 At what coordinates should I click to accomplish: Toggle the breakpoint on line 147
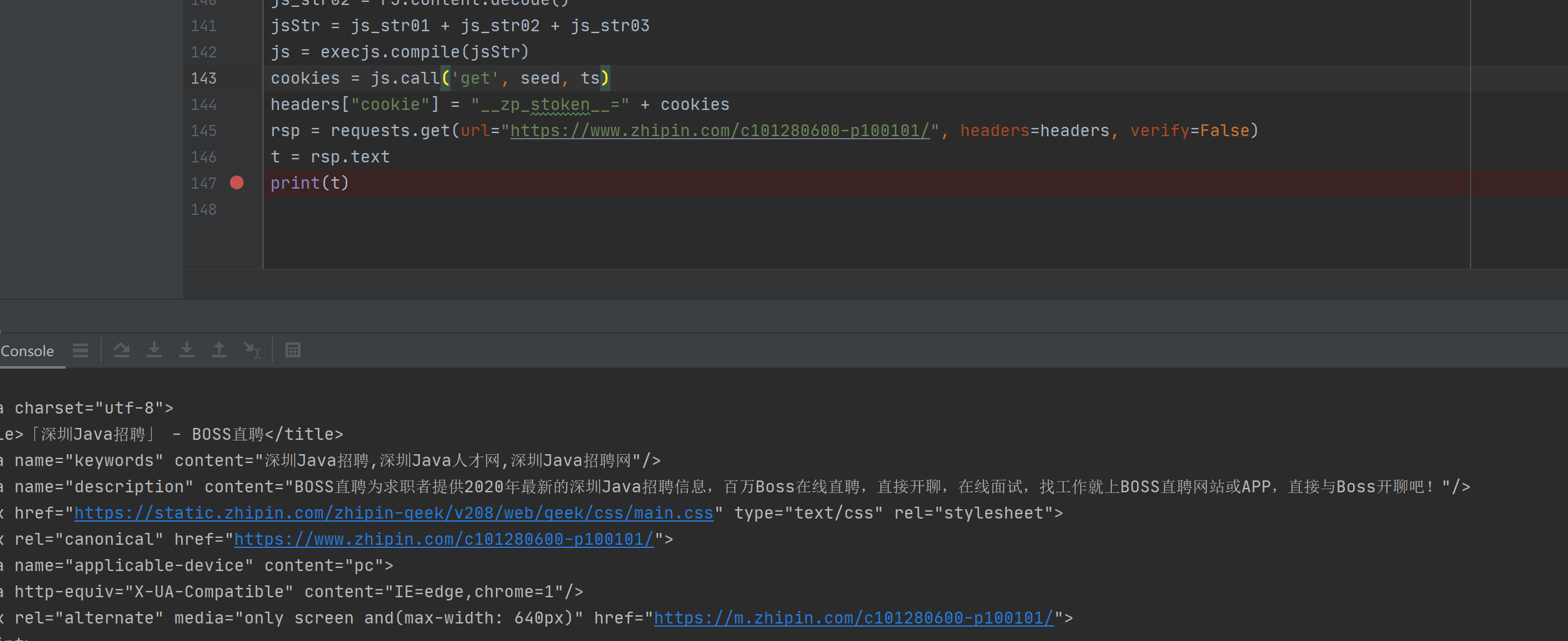pos(237,182)
